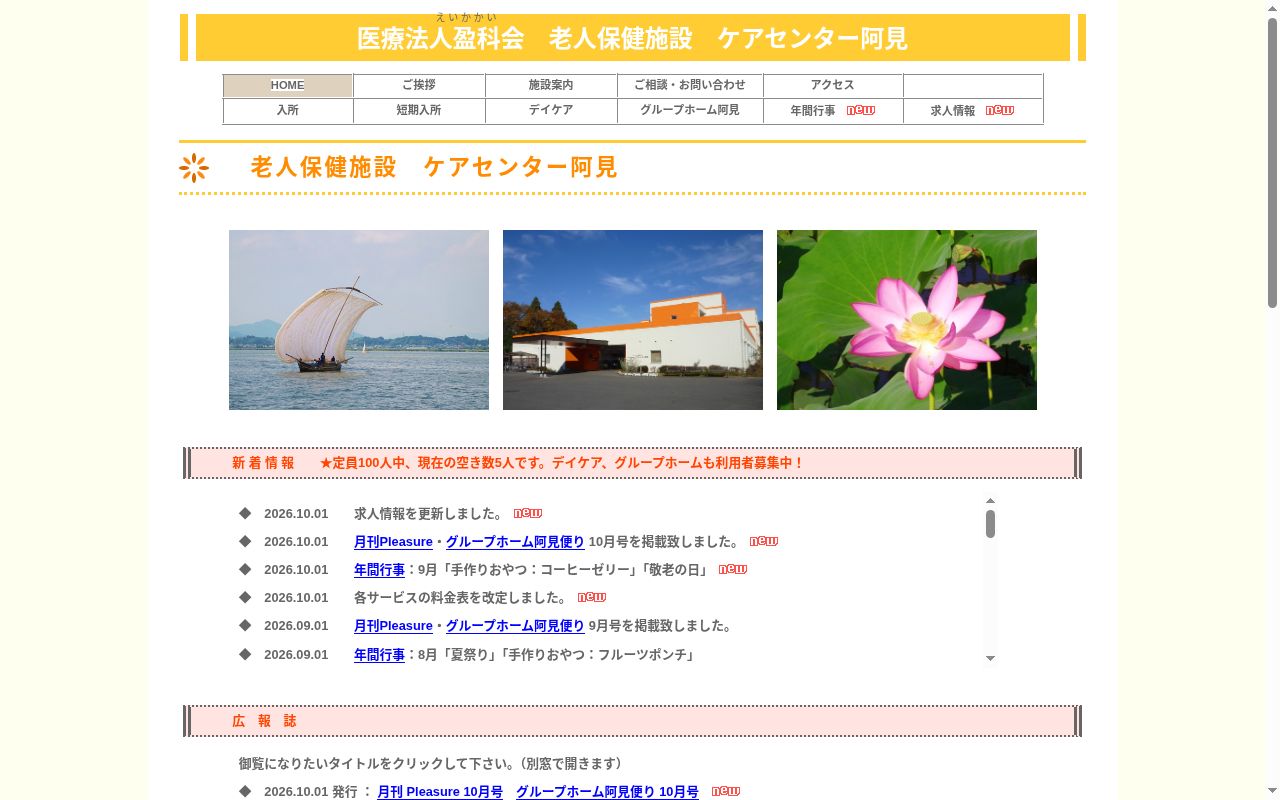The image size is (1280, 800).
Task: Open 月刊Pleasure link in 10月号 news row
Action: click(x=393, y=542)
